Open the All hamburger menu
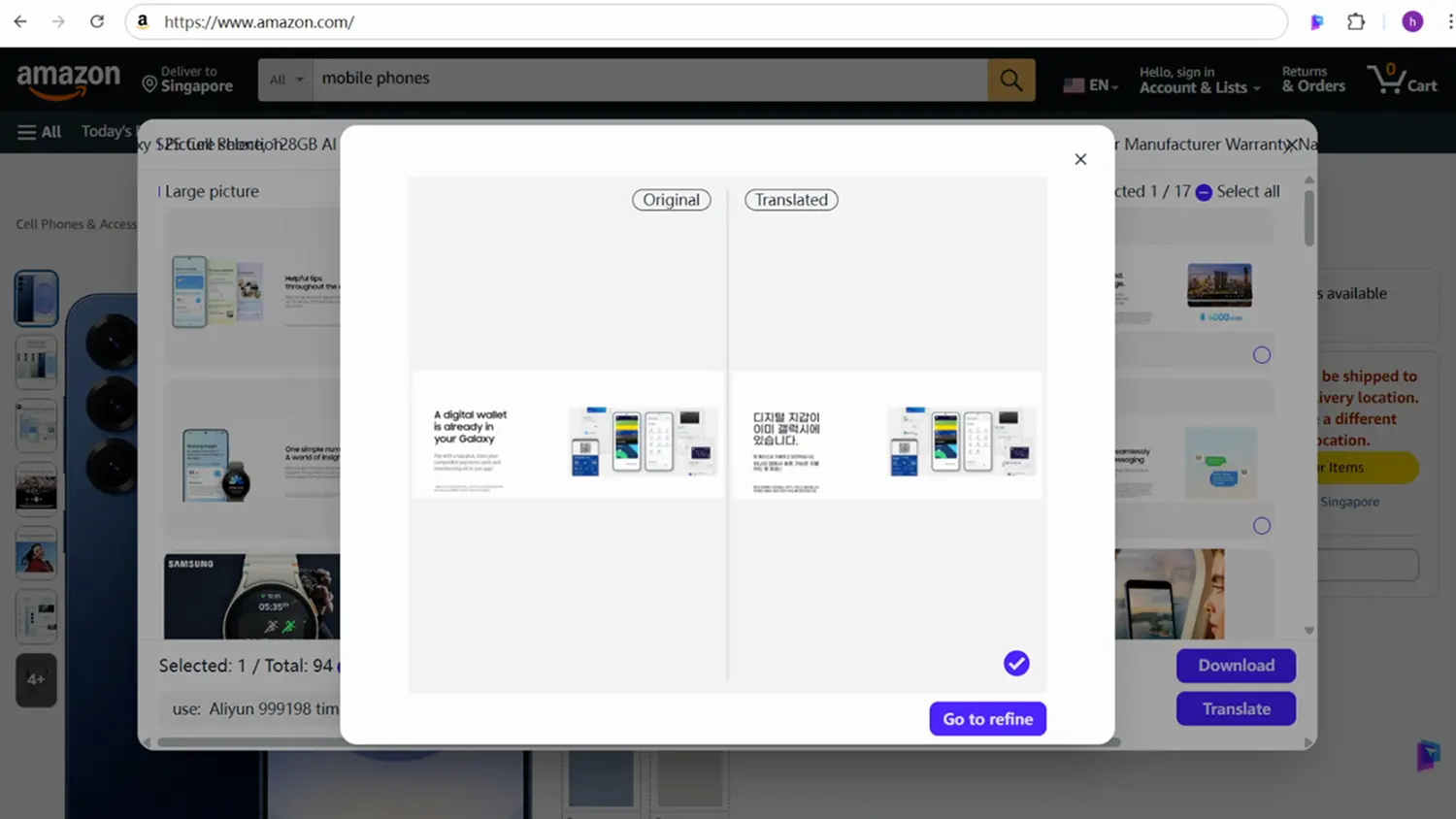Screen dimensions: 1456x819 pos(40,132)
